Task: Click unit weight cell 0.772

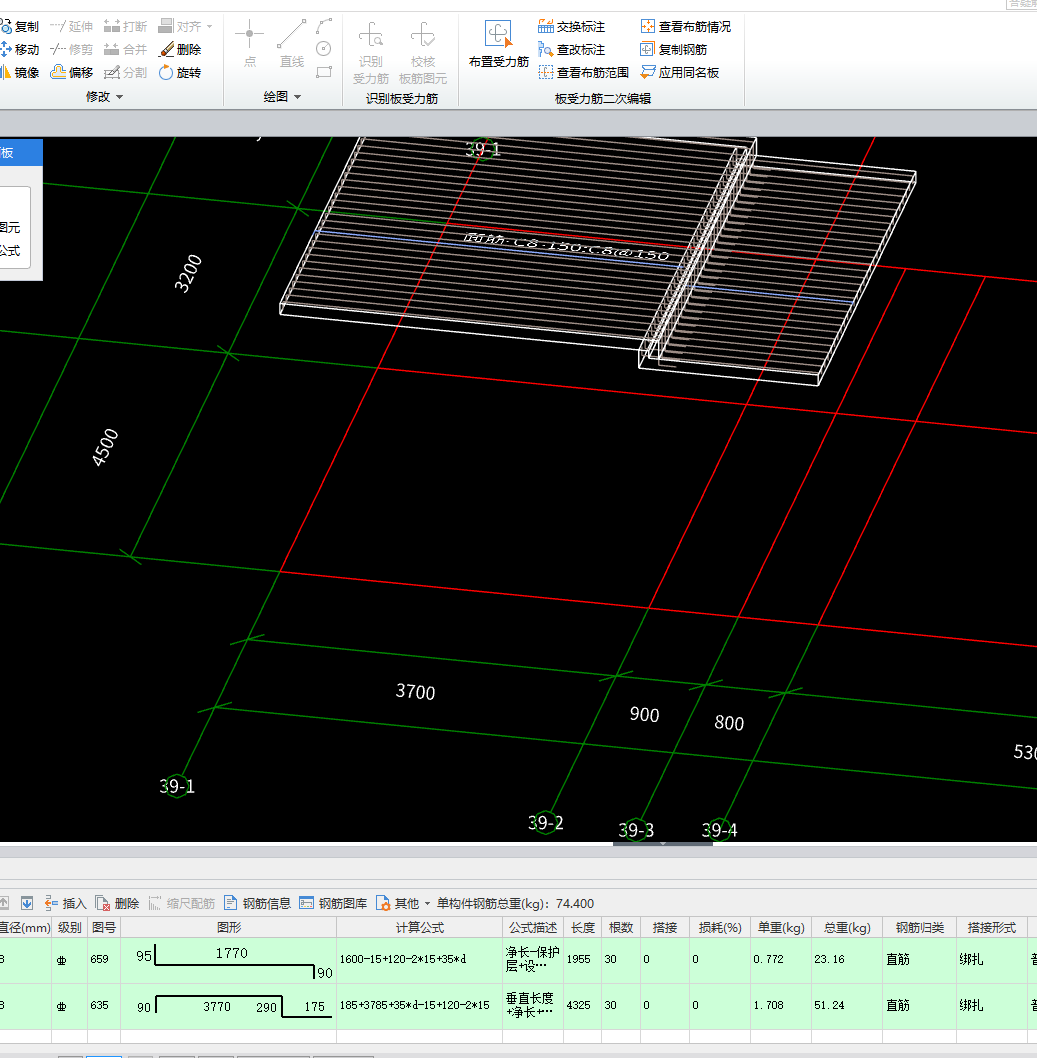Action: pyautogui.click(x=779, y=959)
